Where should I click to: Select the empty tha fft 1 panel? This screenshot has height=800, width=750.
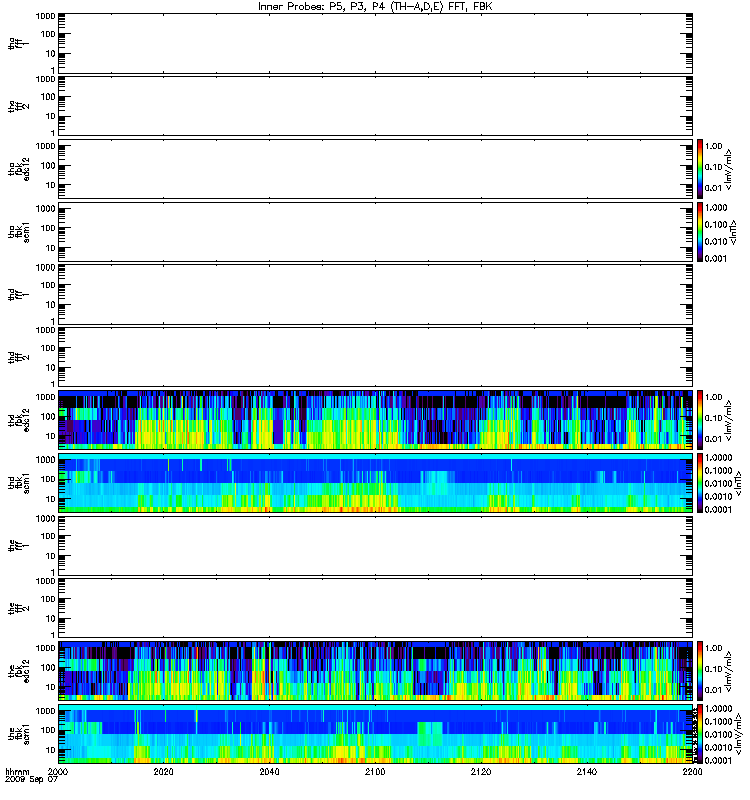click(x=375, y=43)
